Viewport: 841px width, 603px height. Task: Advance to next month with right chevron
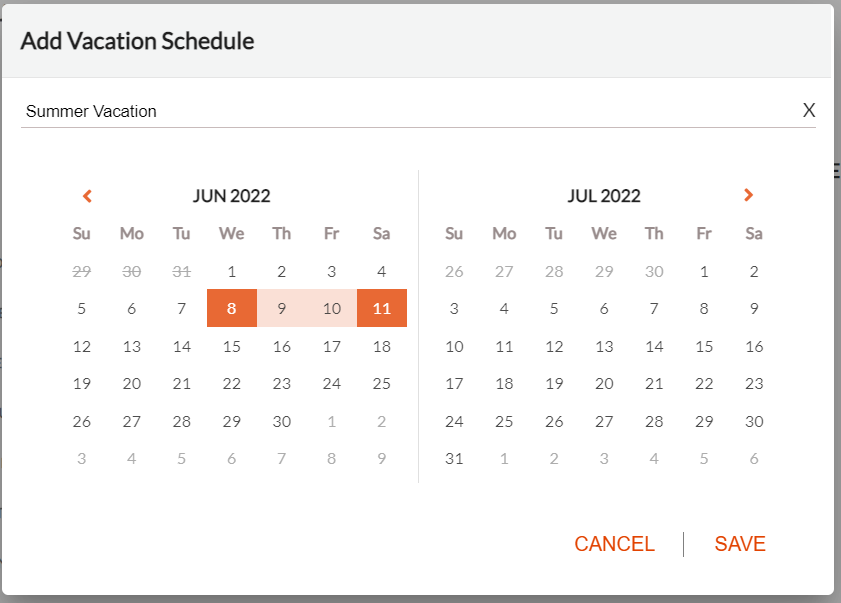coord(748,195)
